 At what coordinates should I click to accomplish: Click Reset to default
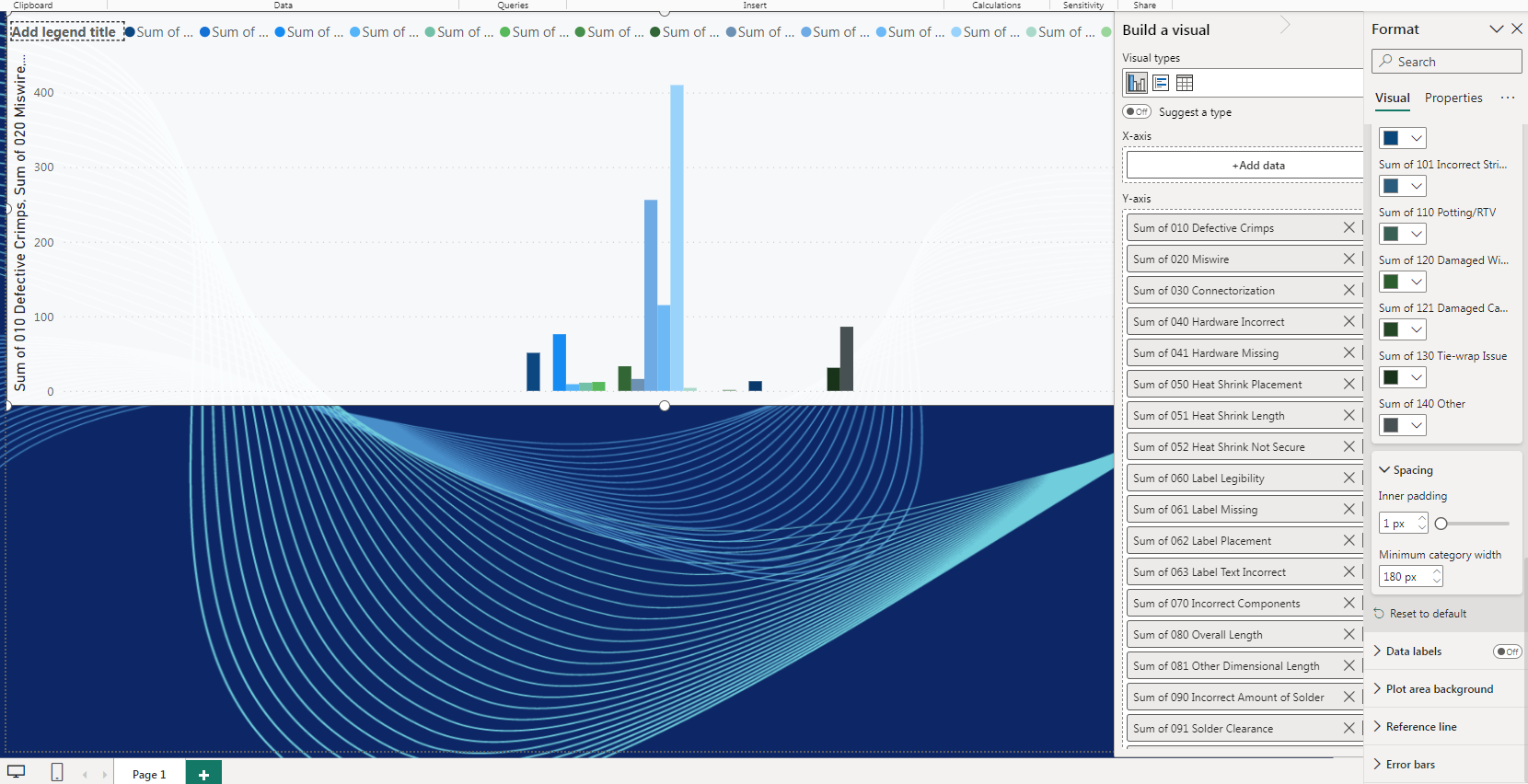(x=1420, y=614)
